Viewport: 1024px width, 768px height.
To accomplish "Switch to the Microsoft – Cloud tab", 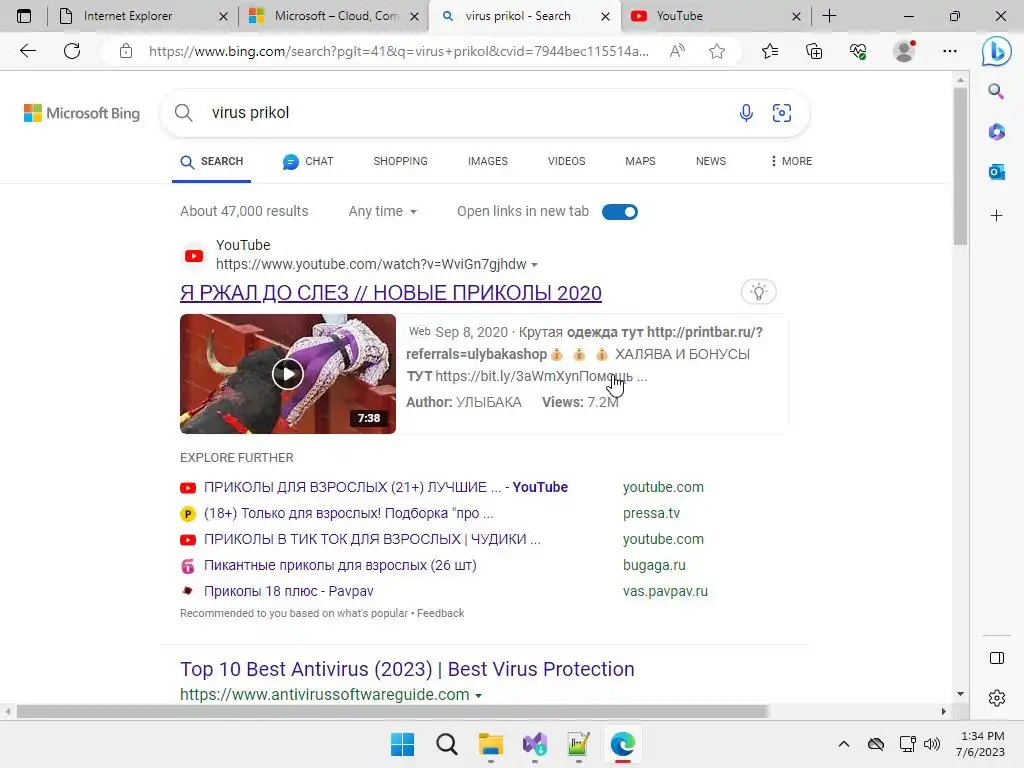I will (x=336, y=16).
